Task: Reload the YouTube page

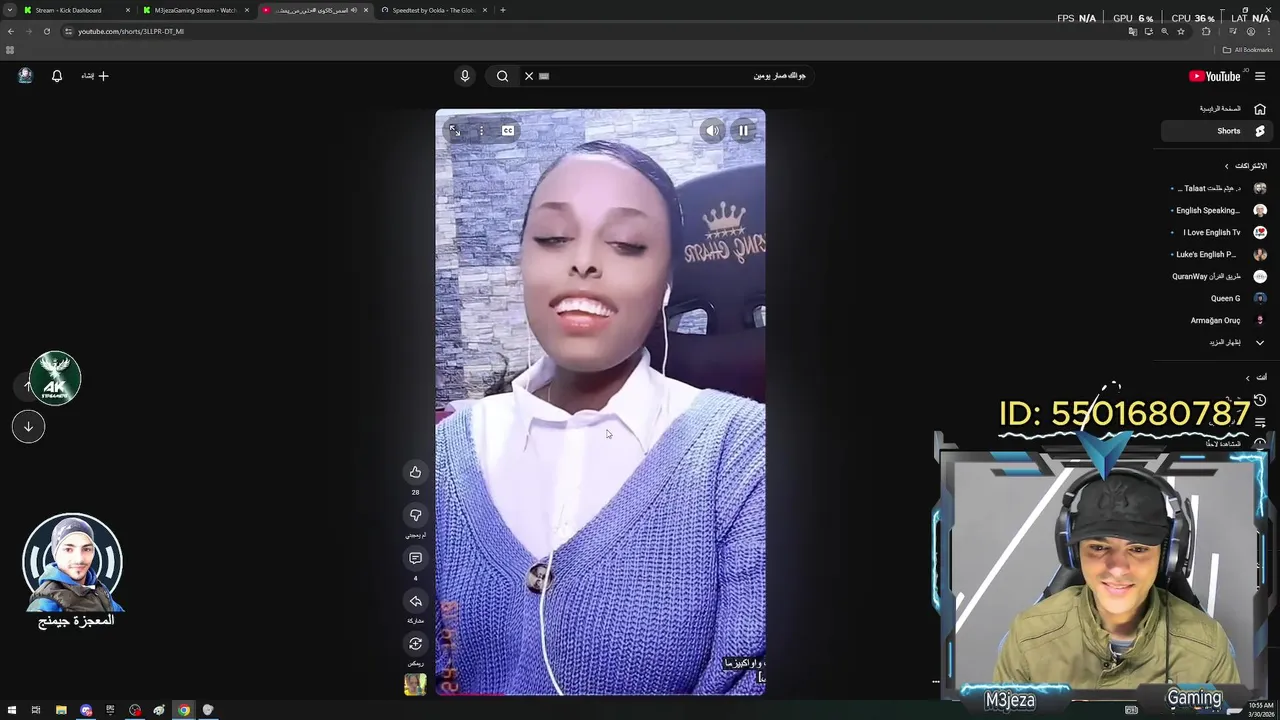Action: [46, 31]
